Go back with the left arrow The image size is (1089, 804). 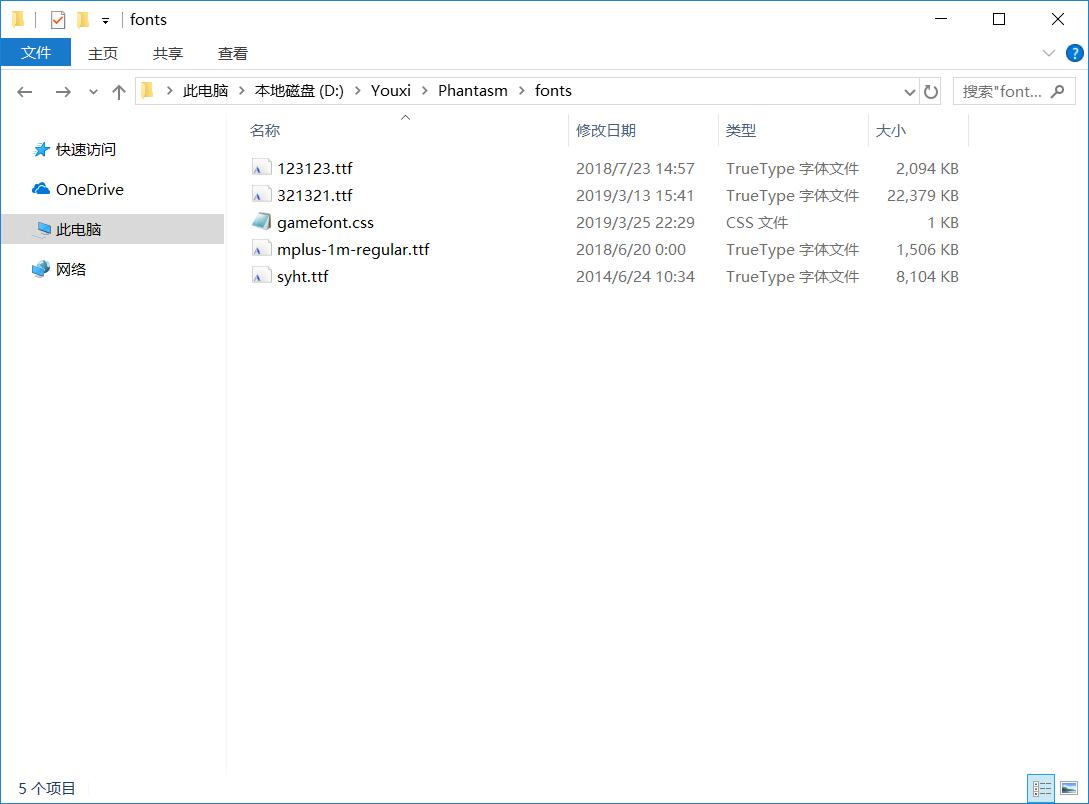tap(25, 92)
